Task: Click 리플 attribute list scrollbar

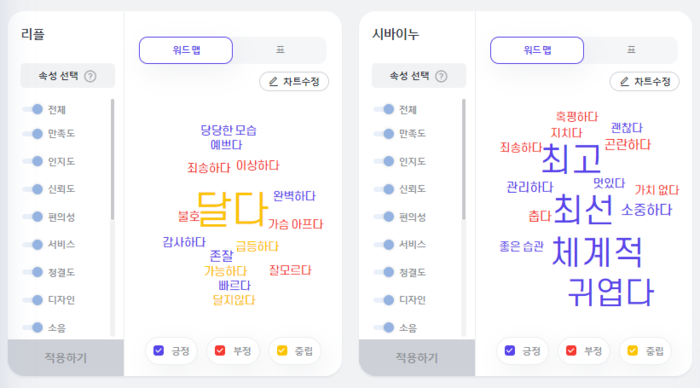Action: tap(112, 159)
